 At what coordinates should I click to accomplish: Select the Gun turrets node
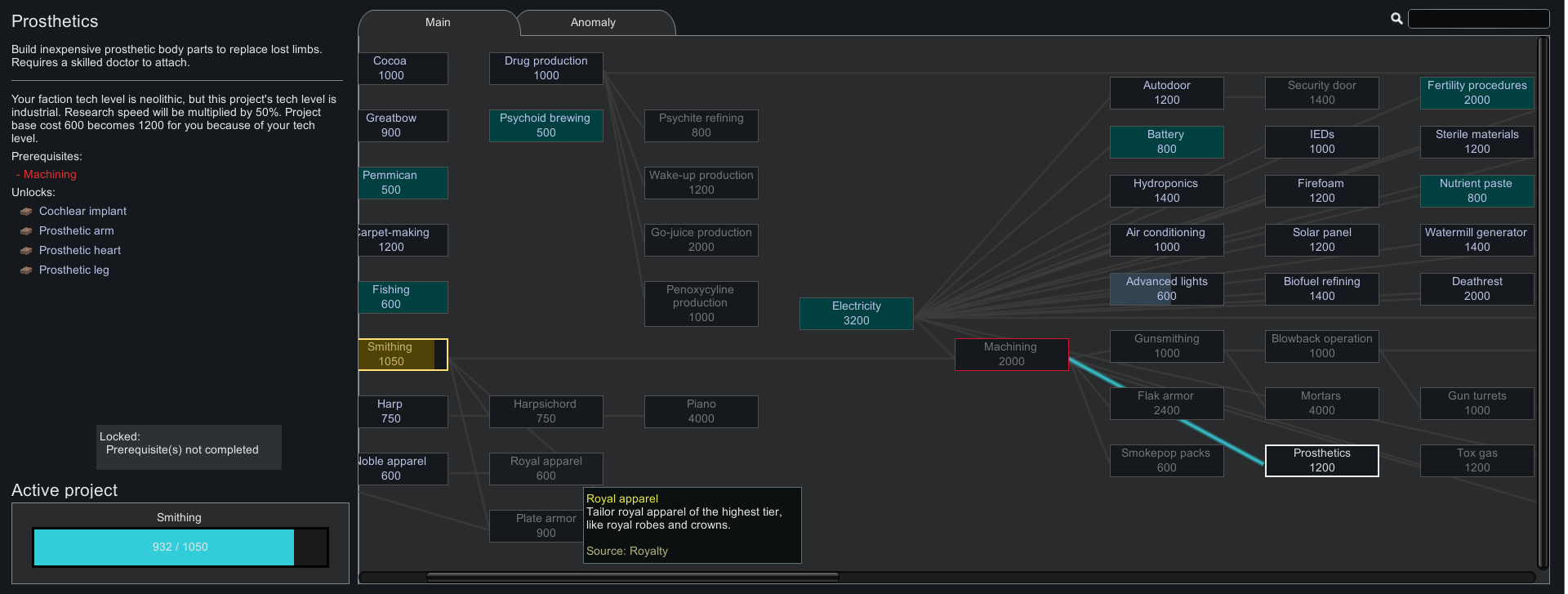(x=1477, y=404)
